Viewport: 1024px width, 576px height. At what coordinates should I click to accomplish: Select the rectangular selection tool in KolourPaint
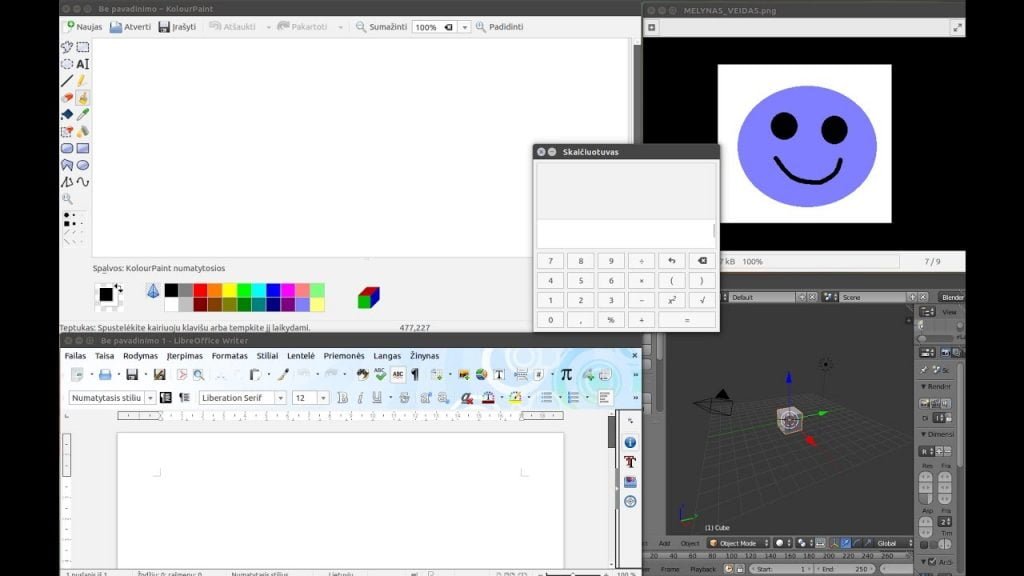click(83, 47)
